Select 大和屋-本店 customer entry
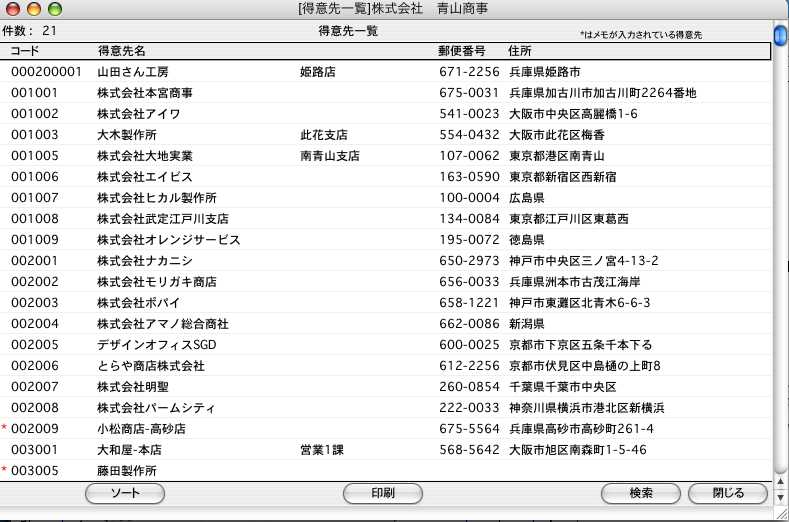The width and height of the screenshot is (789, 522). pyautogui.click(x=132, y=450)
